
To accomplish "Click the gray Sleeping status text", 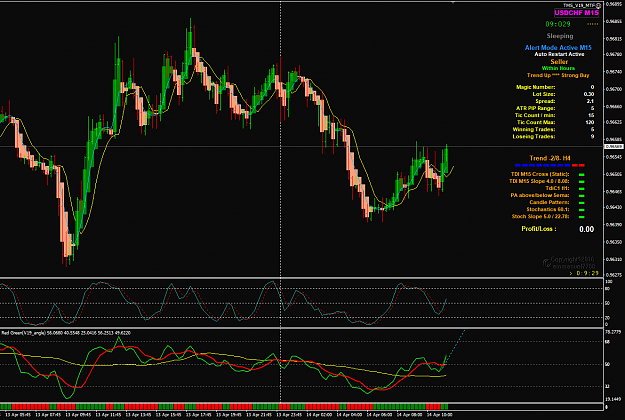I will tap(560, 36).
